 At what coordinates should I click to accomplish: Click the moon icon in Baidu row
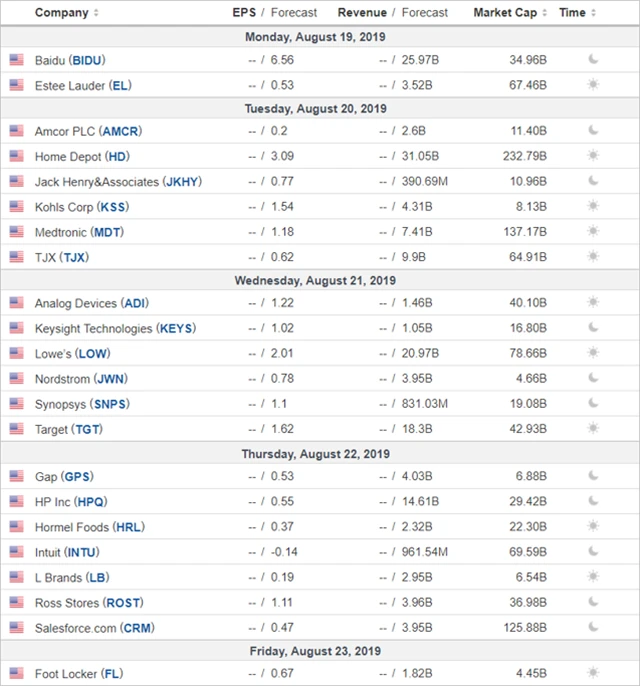(x=593, y=60)
